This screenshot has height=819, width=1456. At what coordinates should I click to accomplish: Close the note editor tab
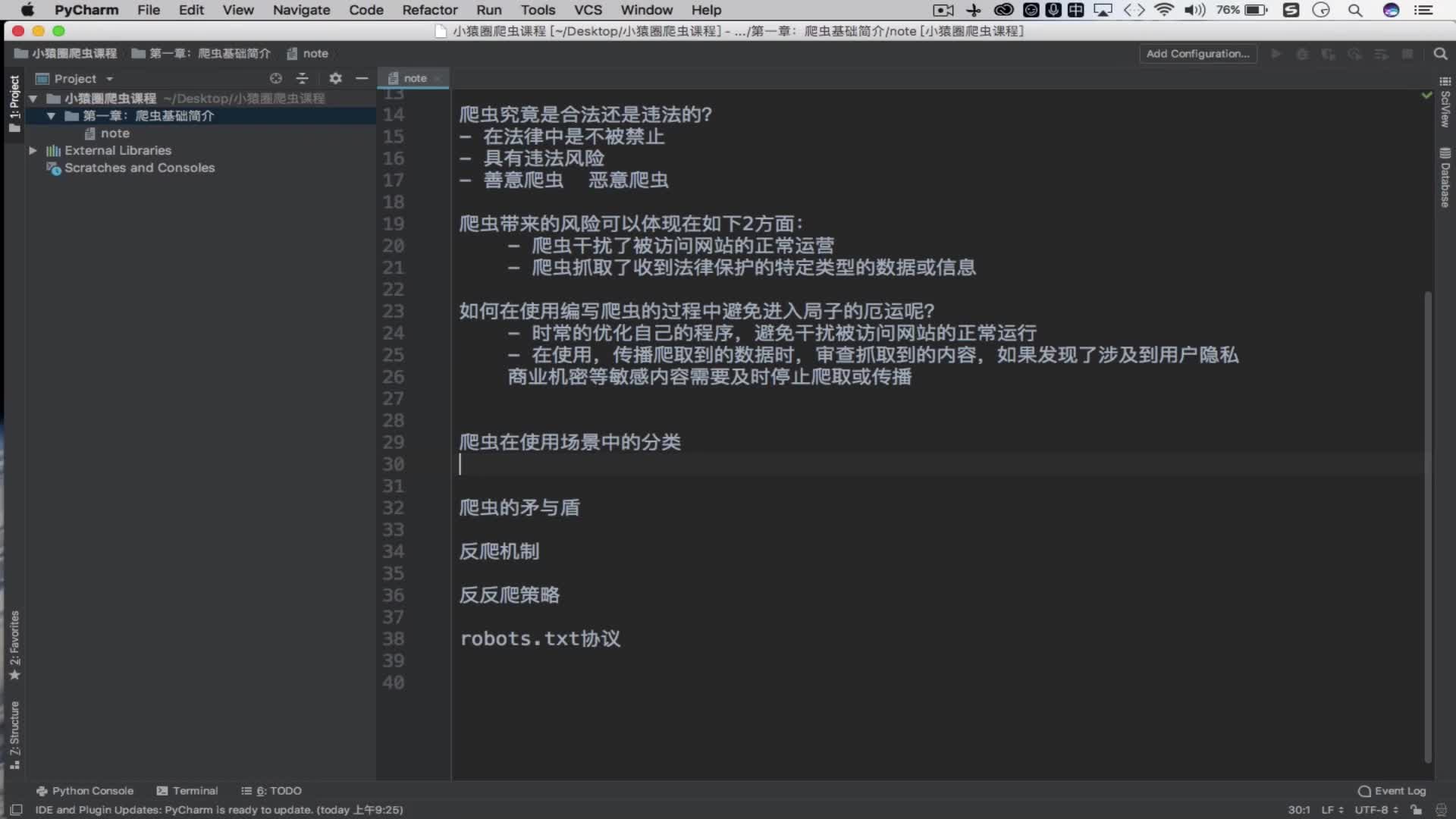pos(438,78)
